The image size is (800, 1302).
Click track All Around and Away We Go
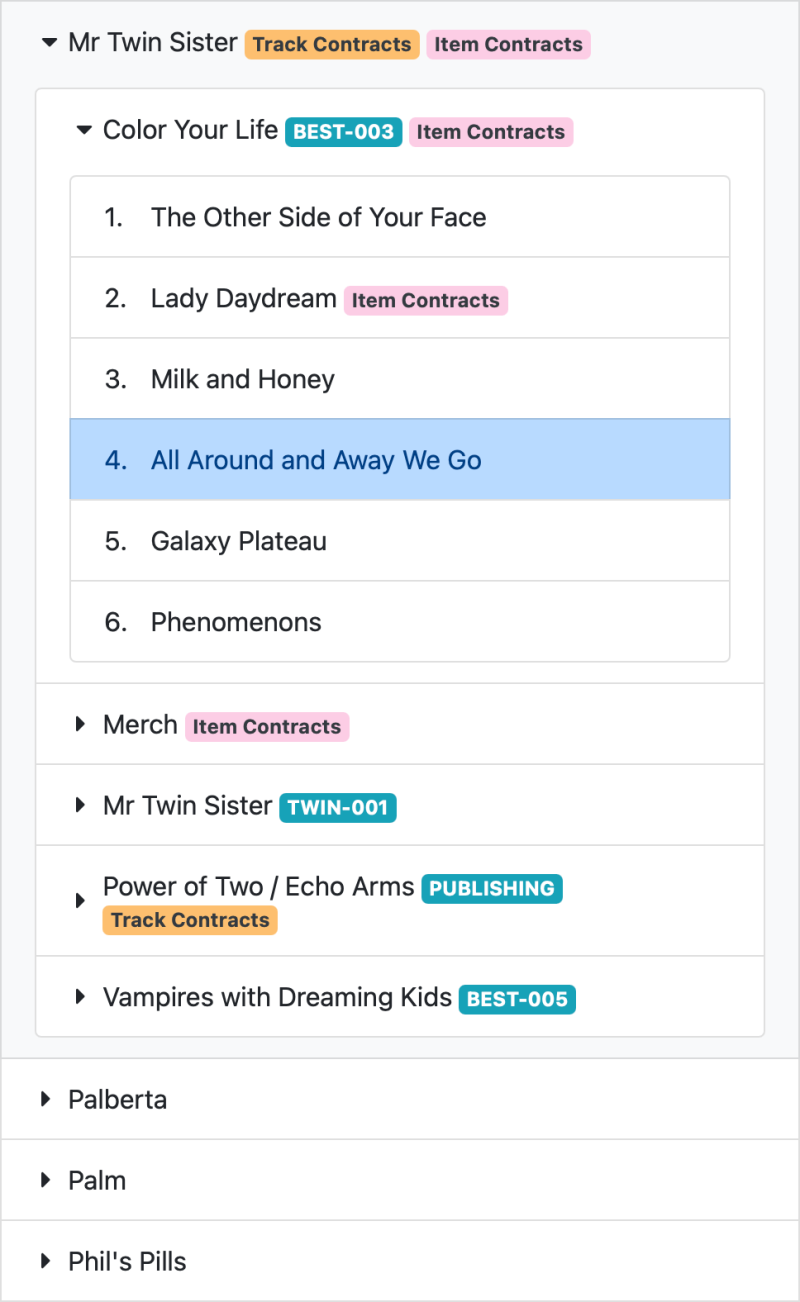click(x=316, y=460)
